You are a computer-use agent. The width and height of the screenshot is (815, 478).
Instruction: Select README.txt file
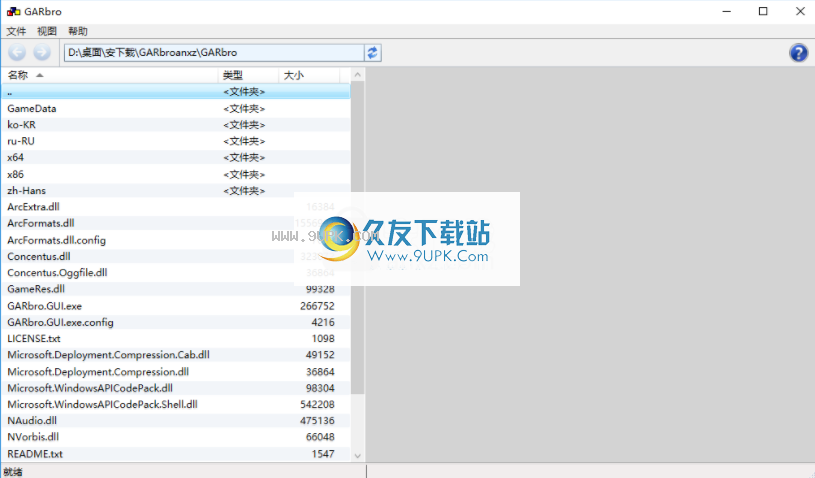point(176,454)
